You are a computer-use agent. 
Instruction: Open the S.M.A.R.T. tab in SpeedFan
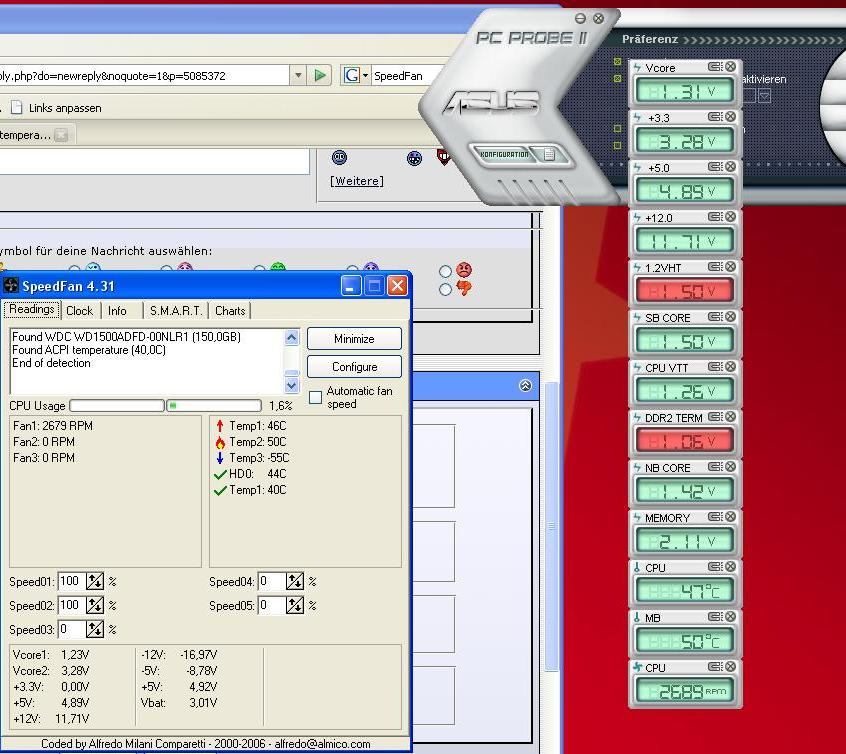pyautogui.click(x=176, y=311)
